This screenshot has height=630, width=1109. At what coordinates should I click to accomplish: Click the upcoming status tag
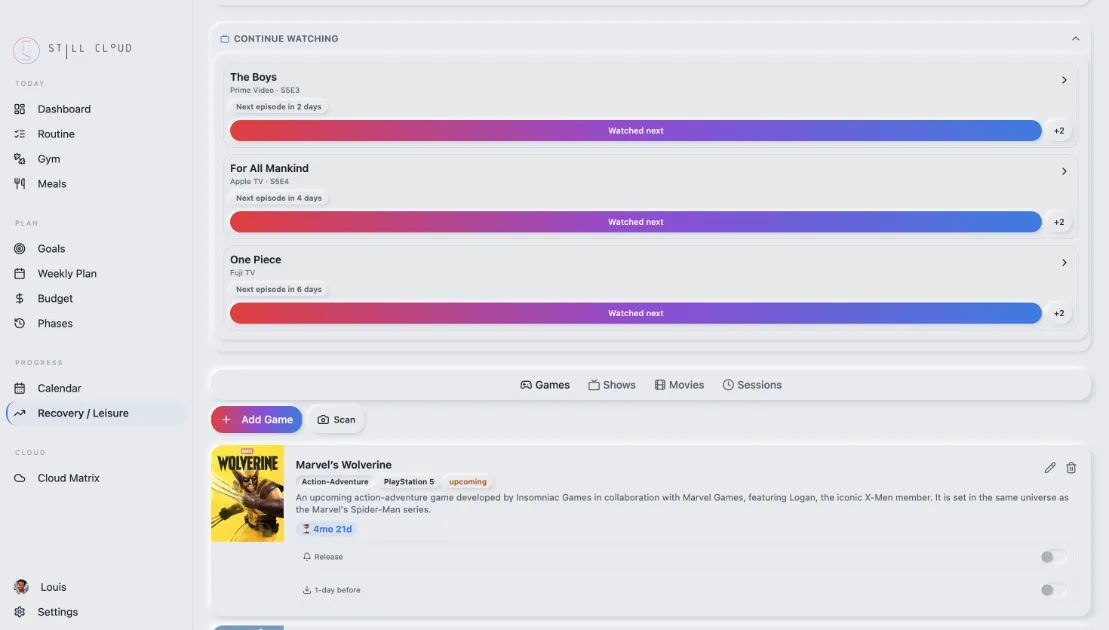click(468, 482)
